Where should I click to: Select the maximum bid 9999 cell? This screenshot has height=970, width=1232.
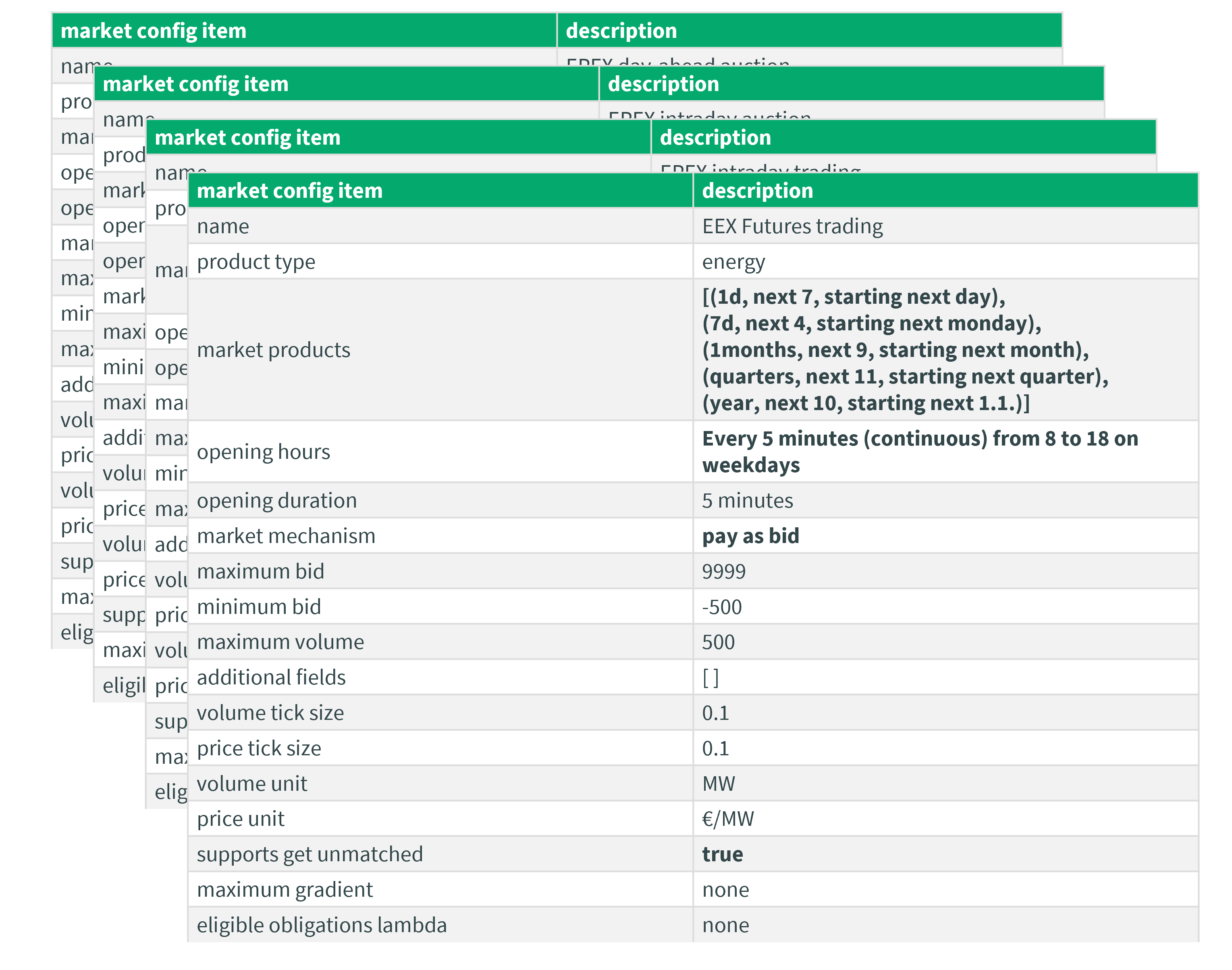point(723,571)
